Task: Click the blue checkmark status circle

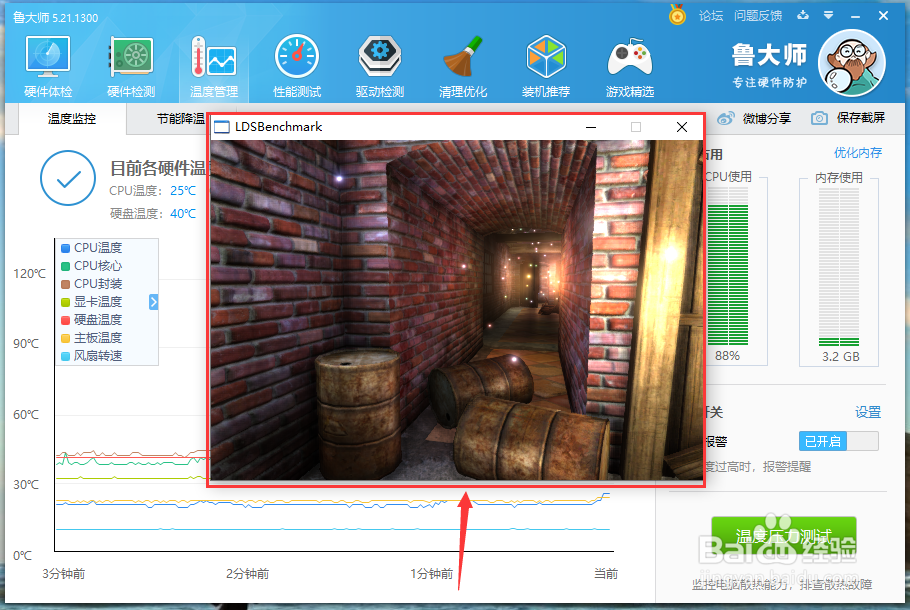Action: click(x=68, y=178)
